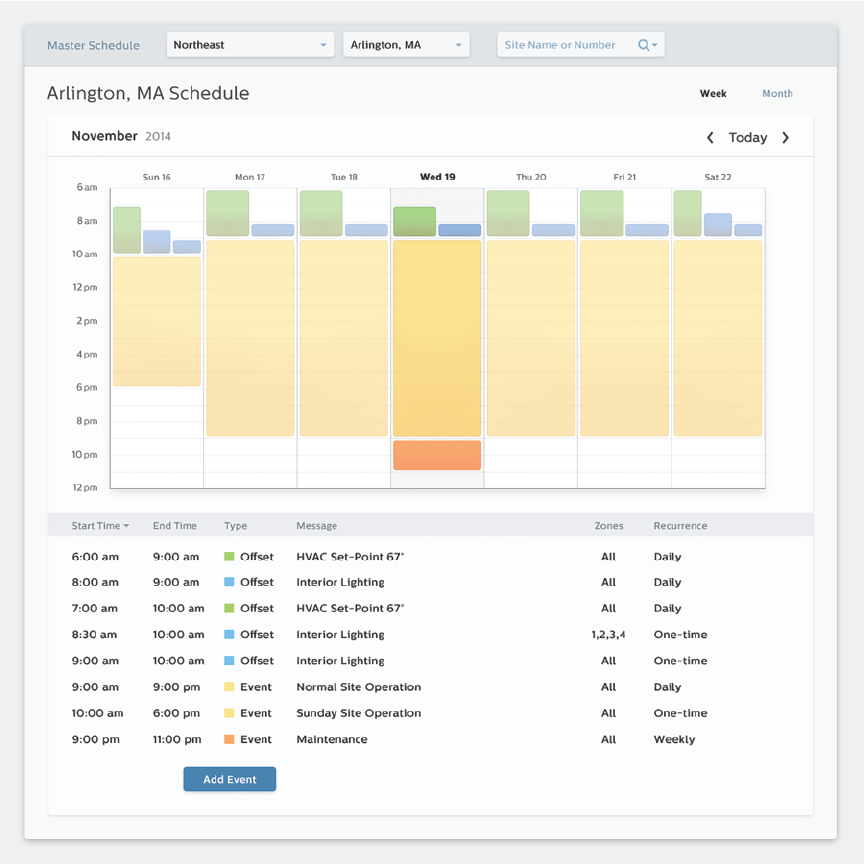Viewport: 864px width, 864px height.
Task: Switch to Week view
Action: tap(713, 94)
